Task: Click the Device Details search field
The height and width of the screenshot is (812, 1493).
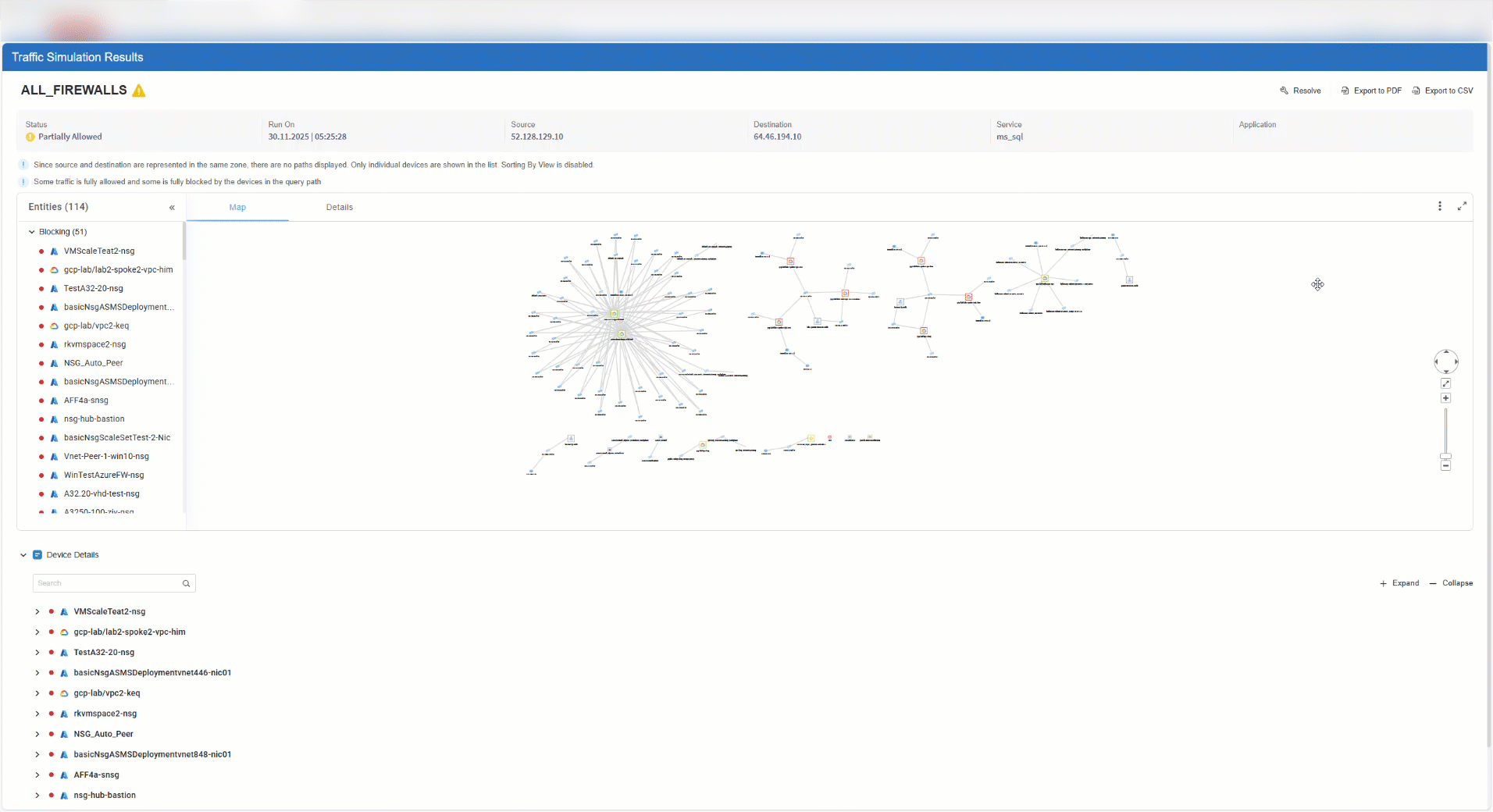Action: [x=108, y=583]
